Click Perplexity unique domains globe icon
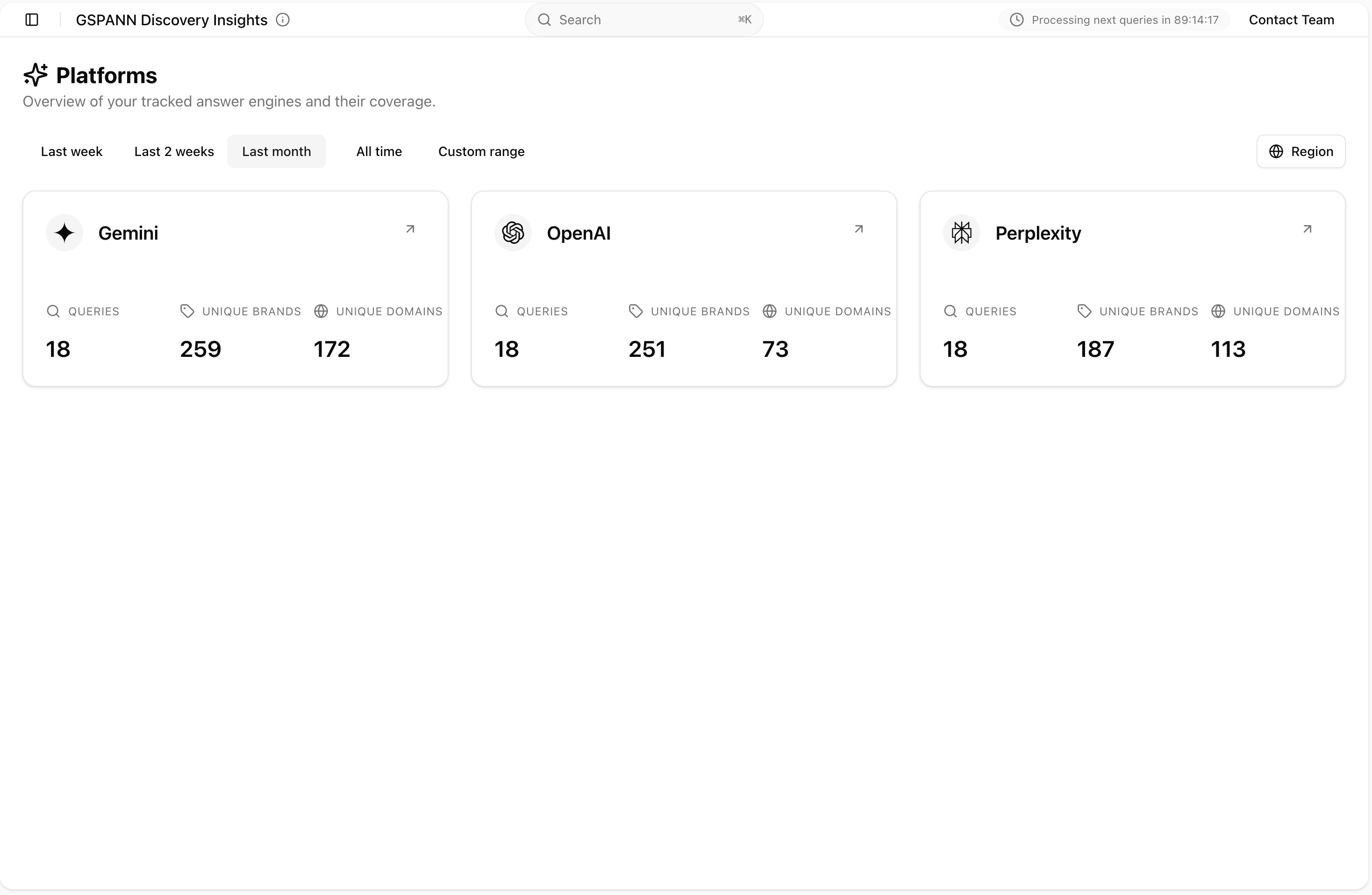This screenshot has height=895, width=1372. 1218,311
